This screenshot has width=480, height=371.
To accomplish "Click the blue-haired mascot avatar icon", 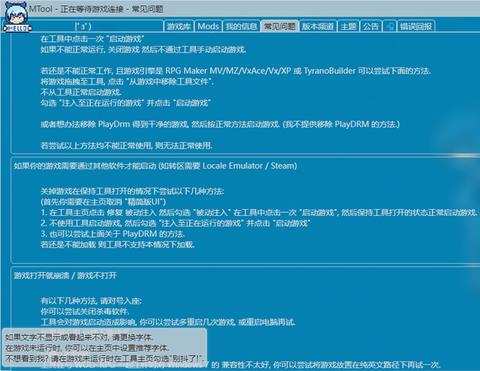I will click(x=17, y=17).
